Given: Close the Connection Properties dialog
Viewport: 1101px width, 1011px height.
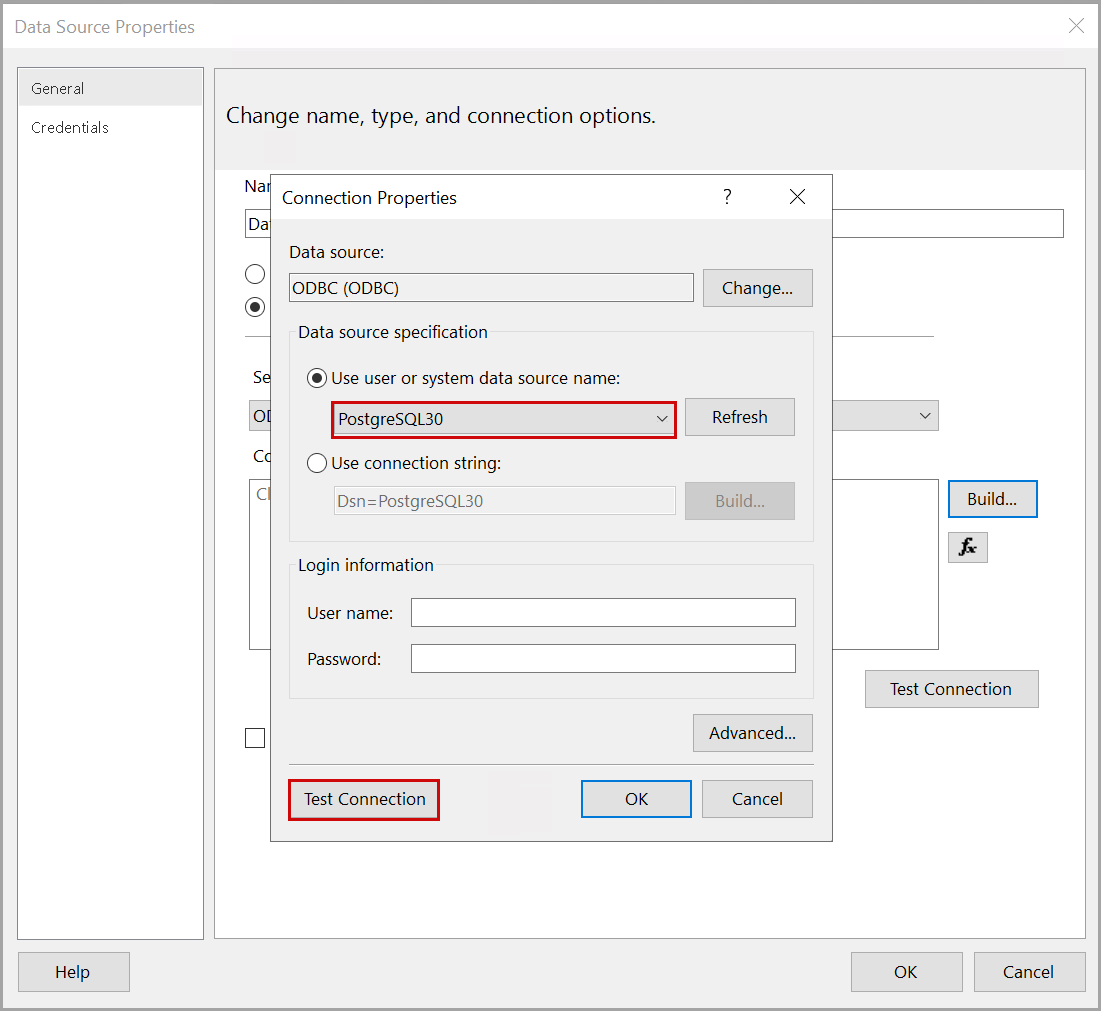Looking at the screenshot, I should click(797, 197).
